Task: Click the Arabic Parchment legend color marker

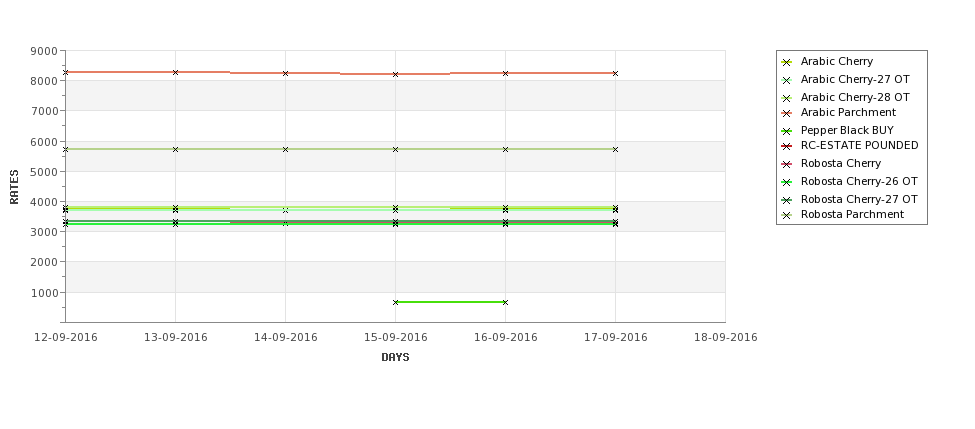Action: 786,113
